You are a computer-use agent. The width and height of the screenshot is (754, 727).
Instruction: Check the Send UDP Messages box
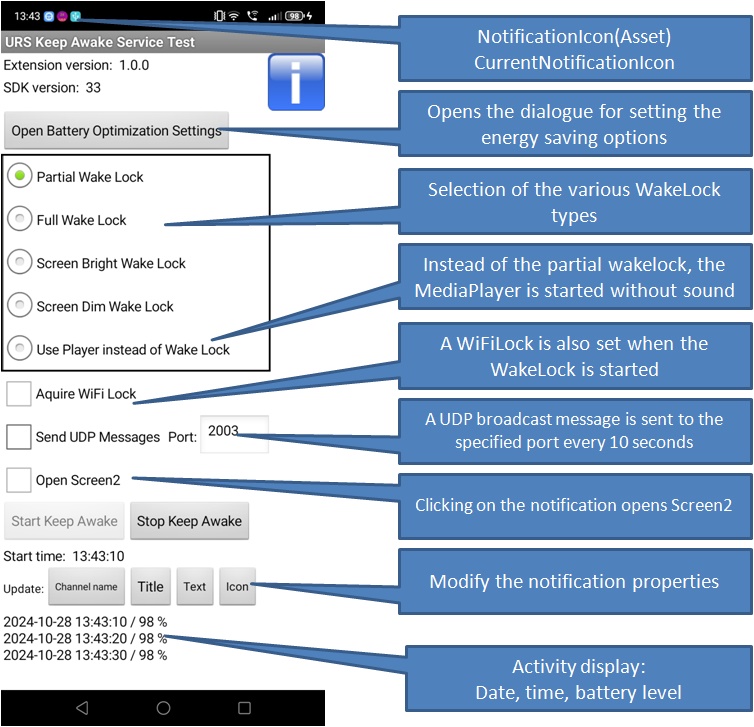point(19,437)
